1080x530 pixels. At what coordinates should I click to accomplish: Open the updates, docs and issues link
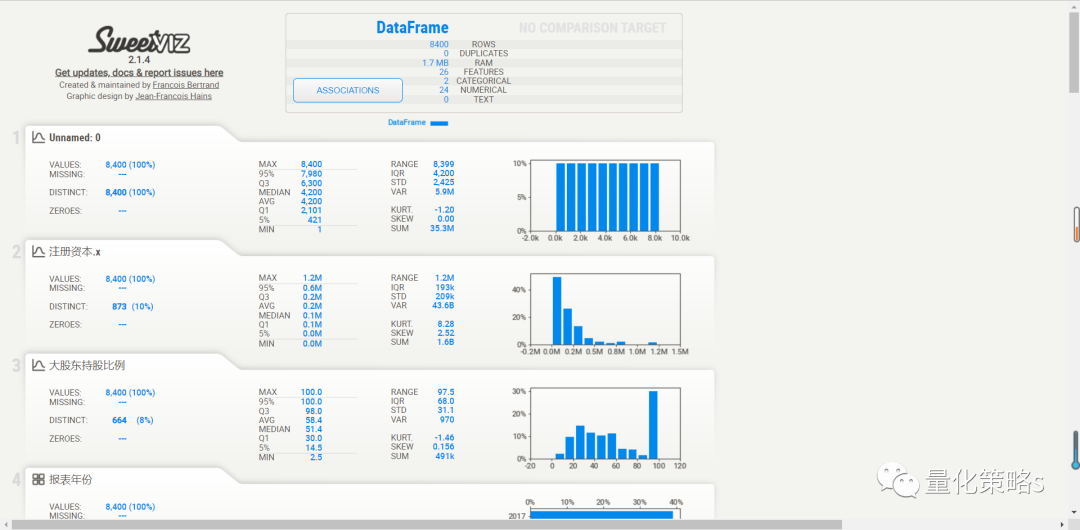[139, 72]
